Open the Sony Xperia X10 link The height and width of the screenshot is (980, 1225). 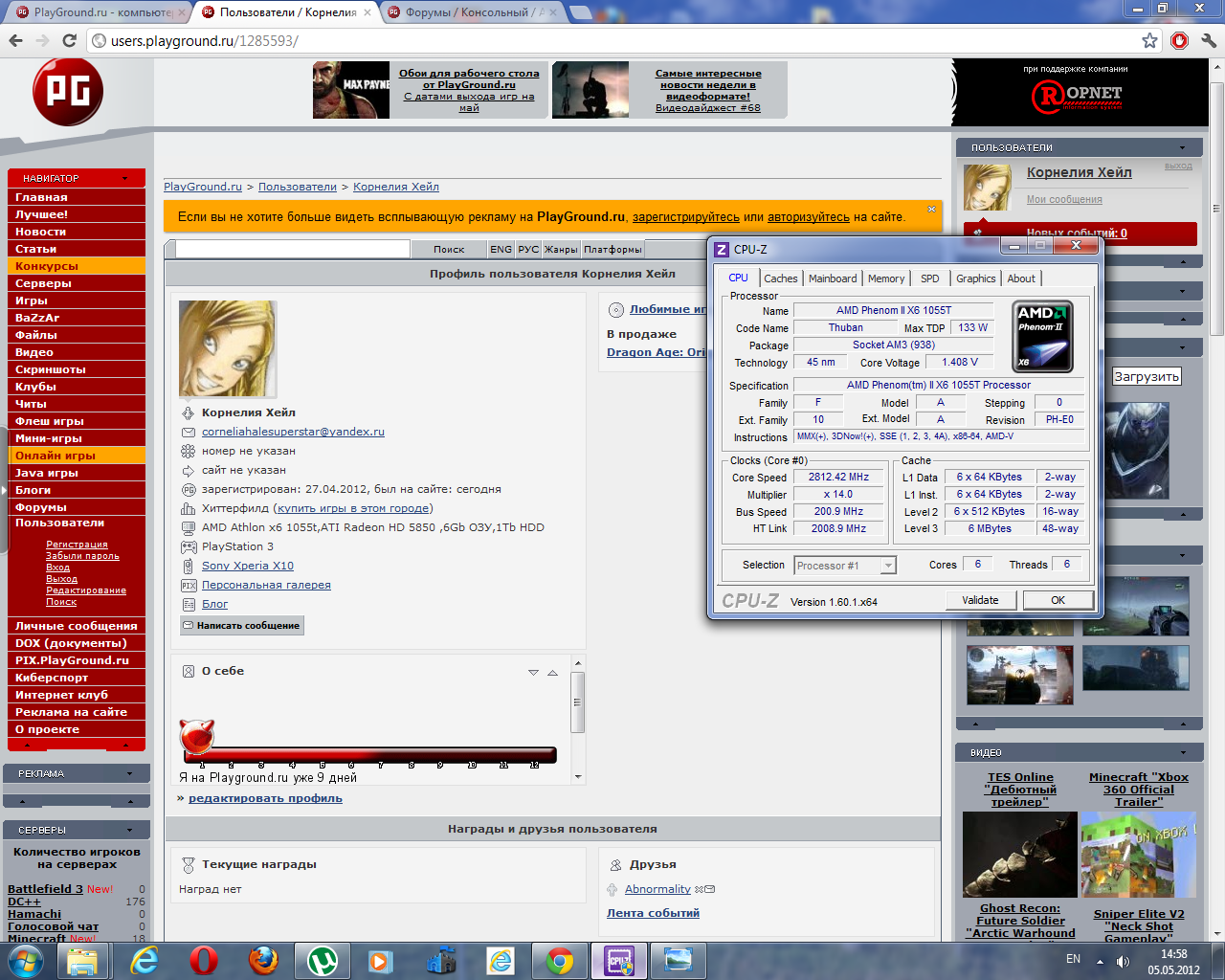click(248, 566)
